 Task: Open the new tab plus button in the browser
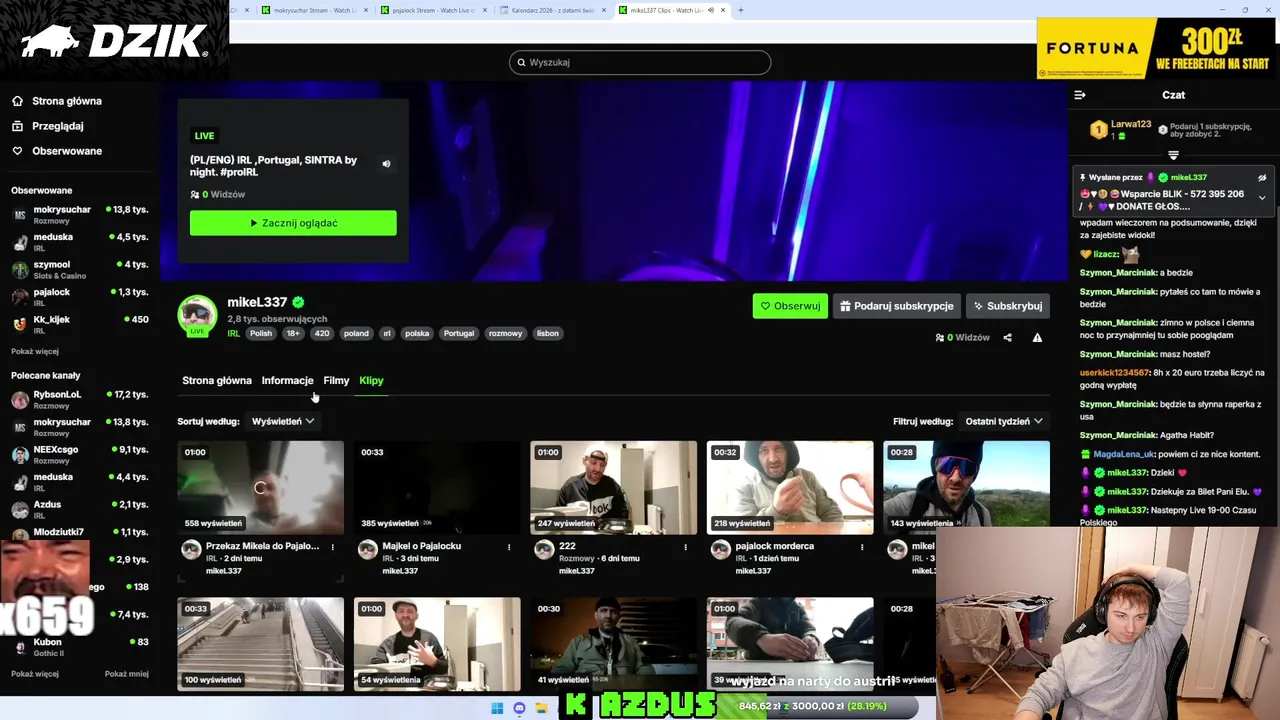click(x=740, y=10)
